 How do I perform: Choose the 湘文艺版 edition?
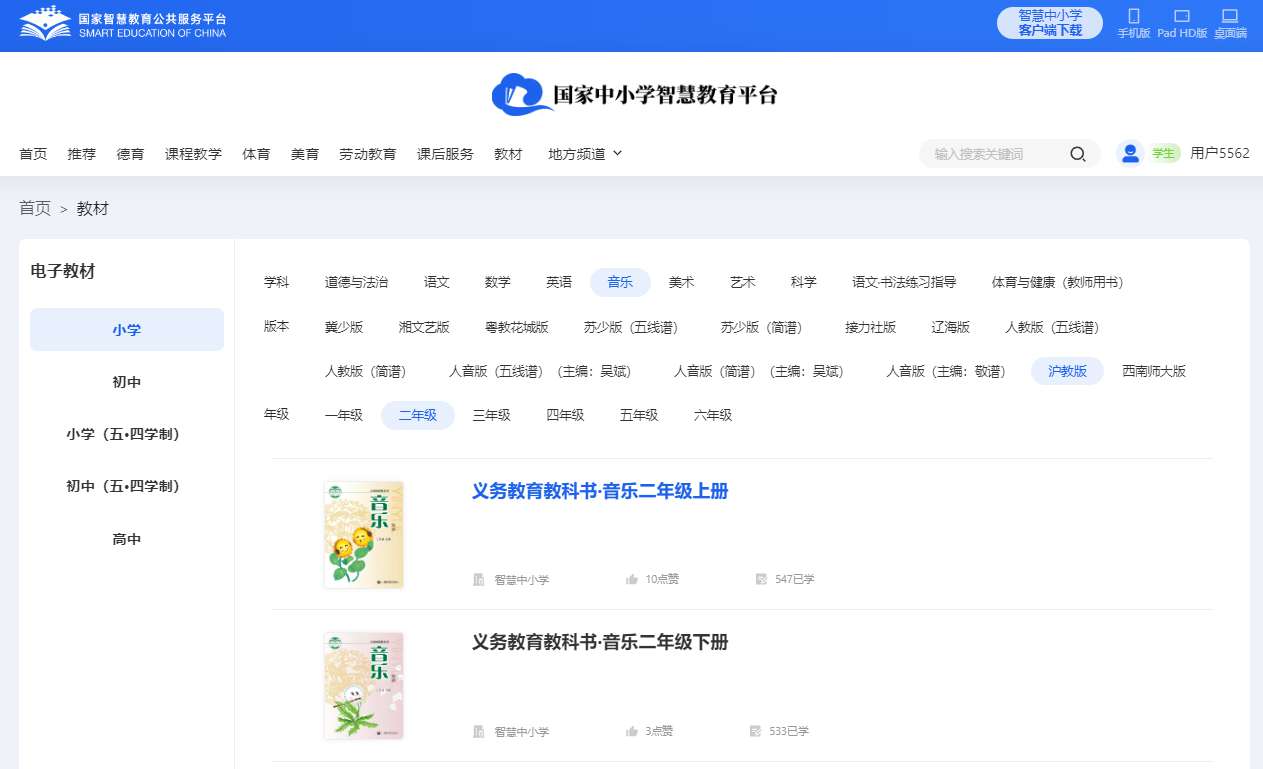pyautogui.click(x=424, y=327)
